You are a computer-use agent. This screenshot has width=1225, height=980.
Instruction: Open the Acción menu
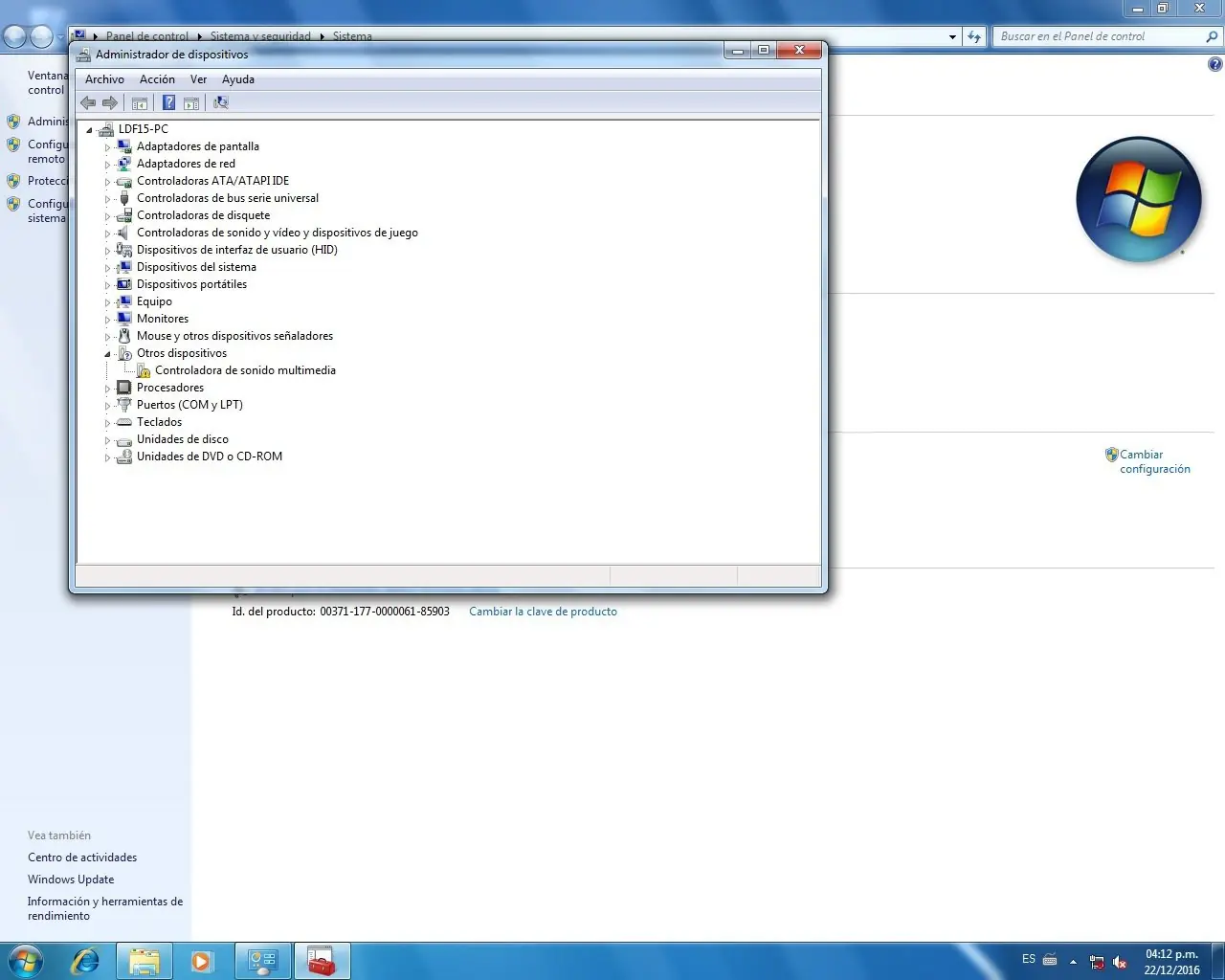point(157,79)
